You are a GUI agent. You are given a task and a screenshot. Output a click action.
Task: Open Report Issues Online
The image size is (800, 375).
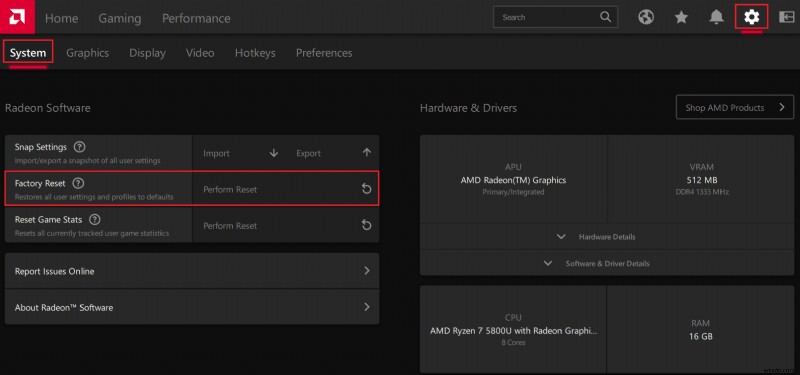[x=192, y=271]
